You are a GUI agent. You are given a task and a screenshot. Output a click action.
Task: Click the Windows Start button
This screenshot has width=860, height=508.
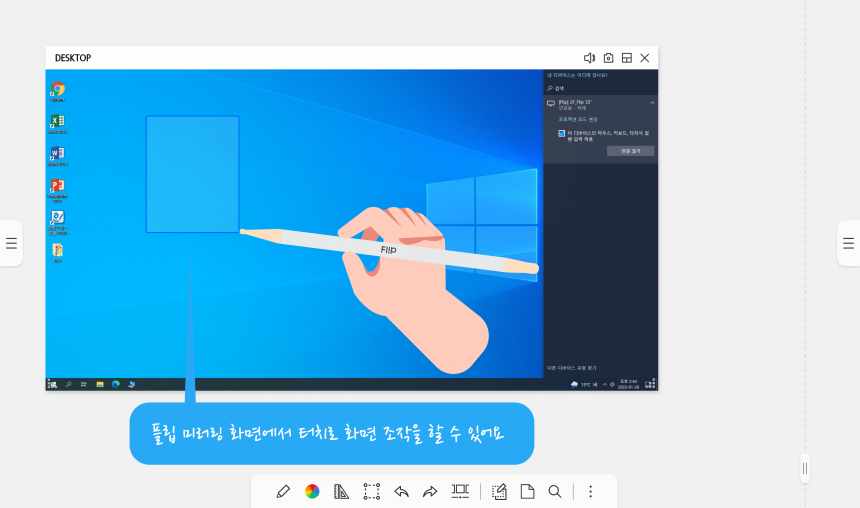tap(52, 385)
